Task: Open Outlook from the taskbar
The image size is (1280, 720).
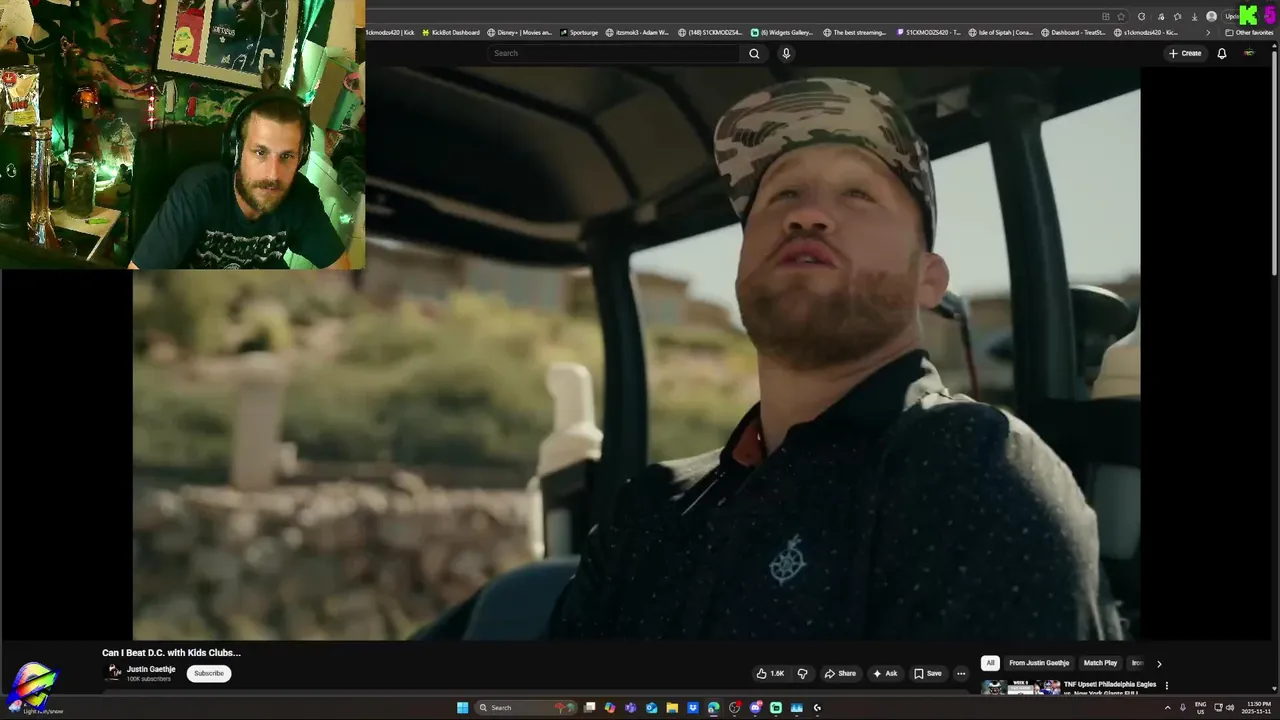Action: click(x=652, y=708)
